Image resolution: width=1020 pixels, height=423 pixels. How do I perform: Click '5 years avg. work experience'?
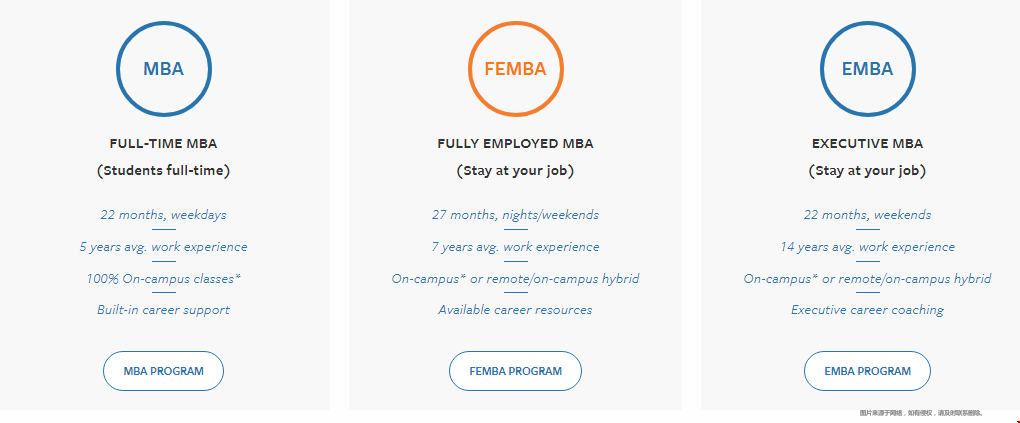point(163,247)
